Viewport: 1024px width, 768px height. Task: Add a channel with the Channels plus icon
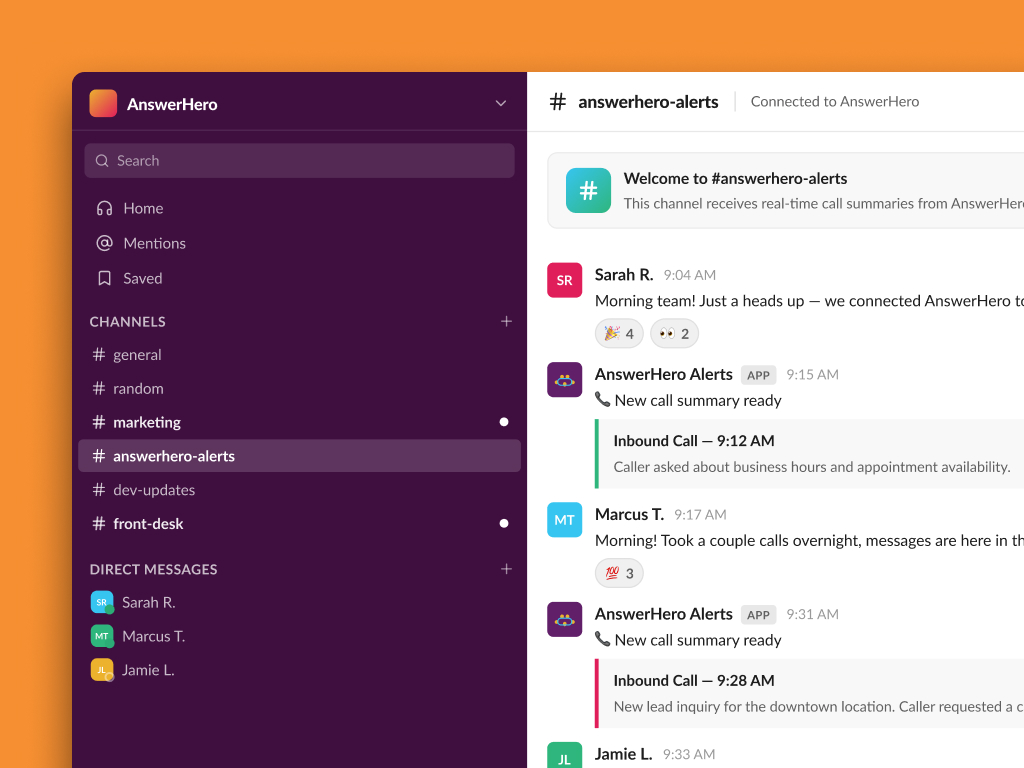[506, 321]
